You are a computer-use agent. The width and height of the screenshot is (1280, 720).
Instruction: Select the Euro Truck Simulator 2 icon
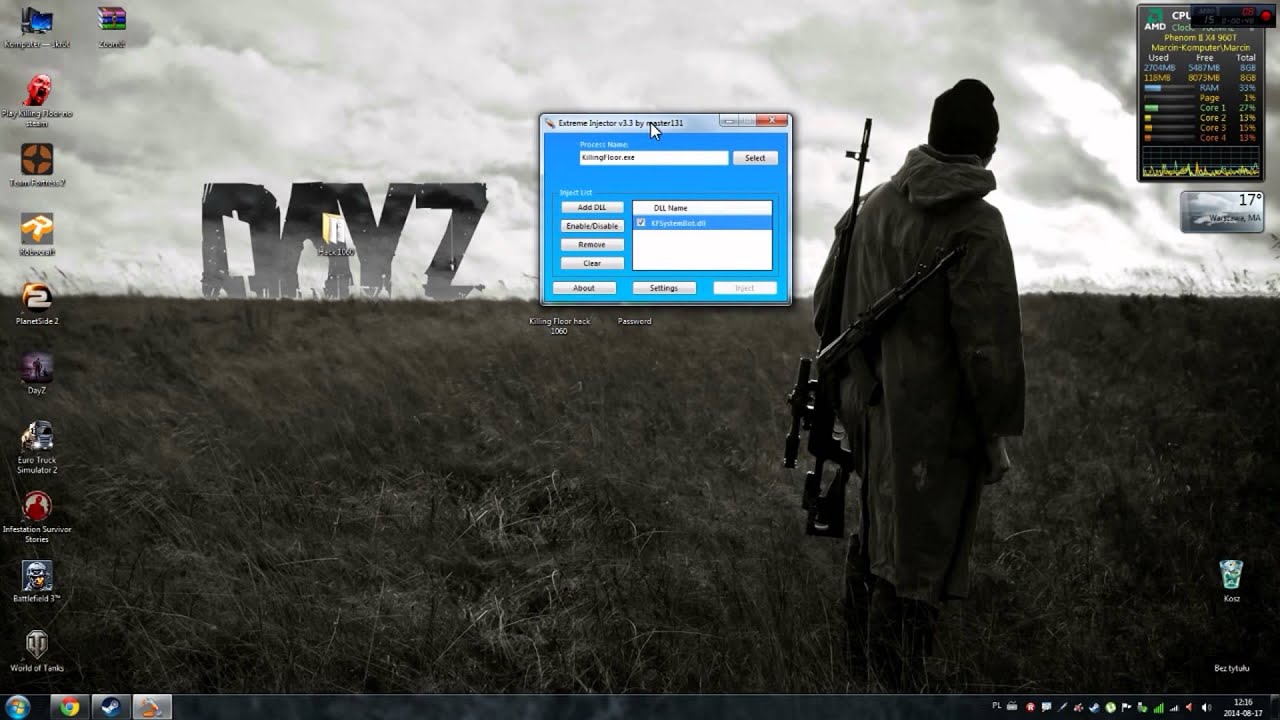37,447
